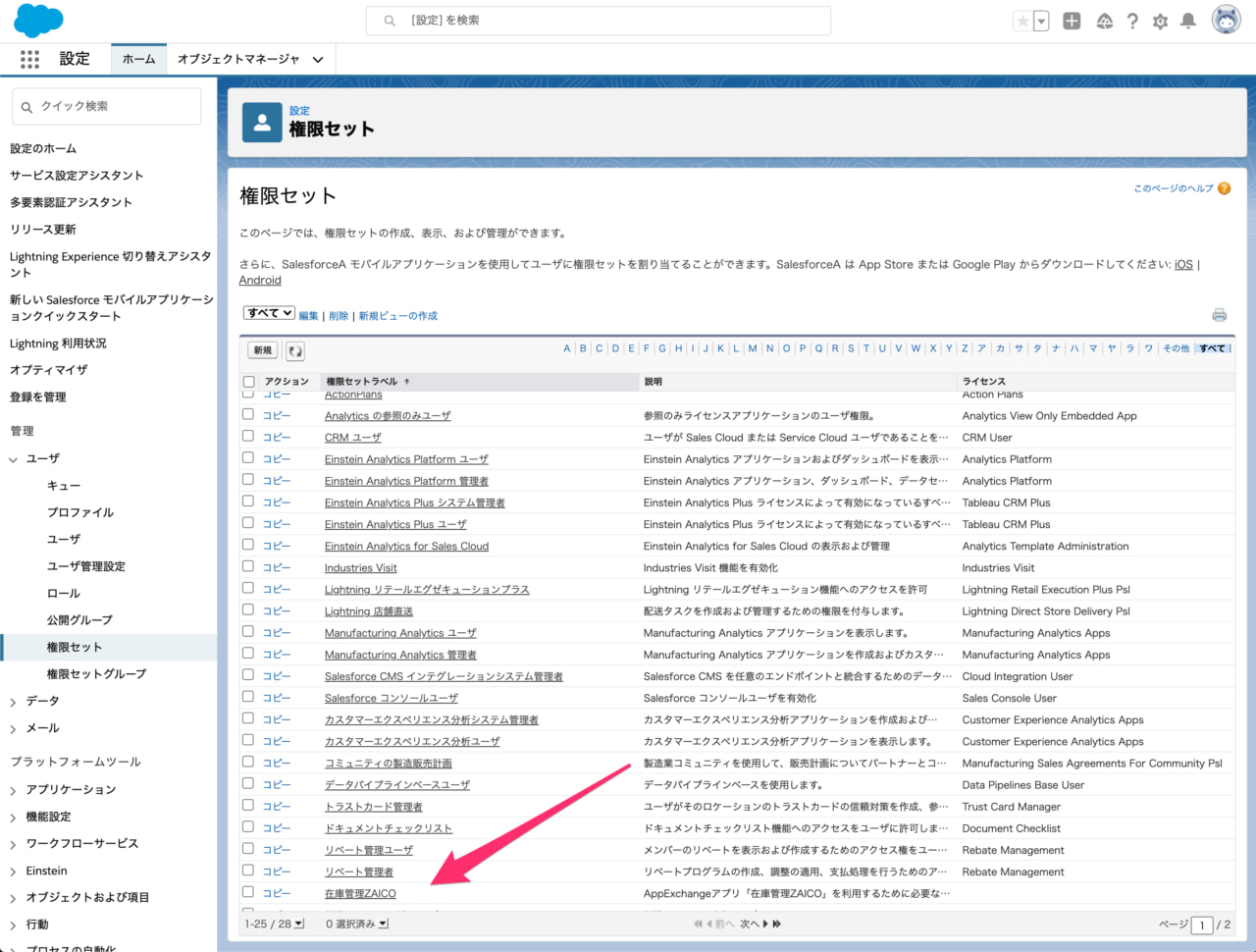Open the user profile avatar

[1227, 20]
